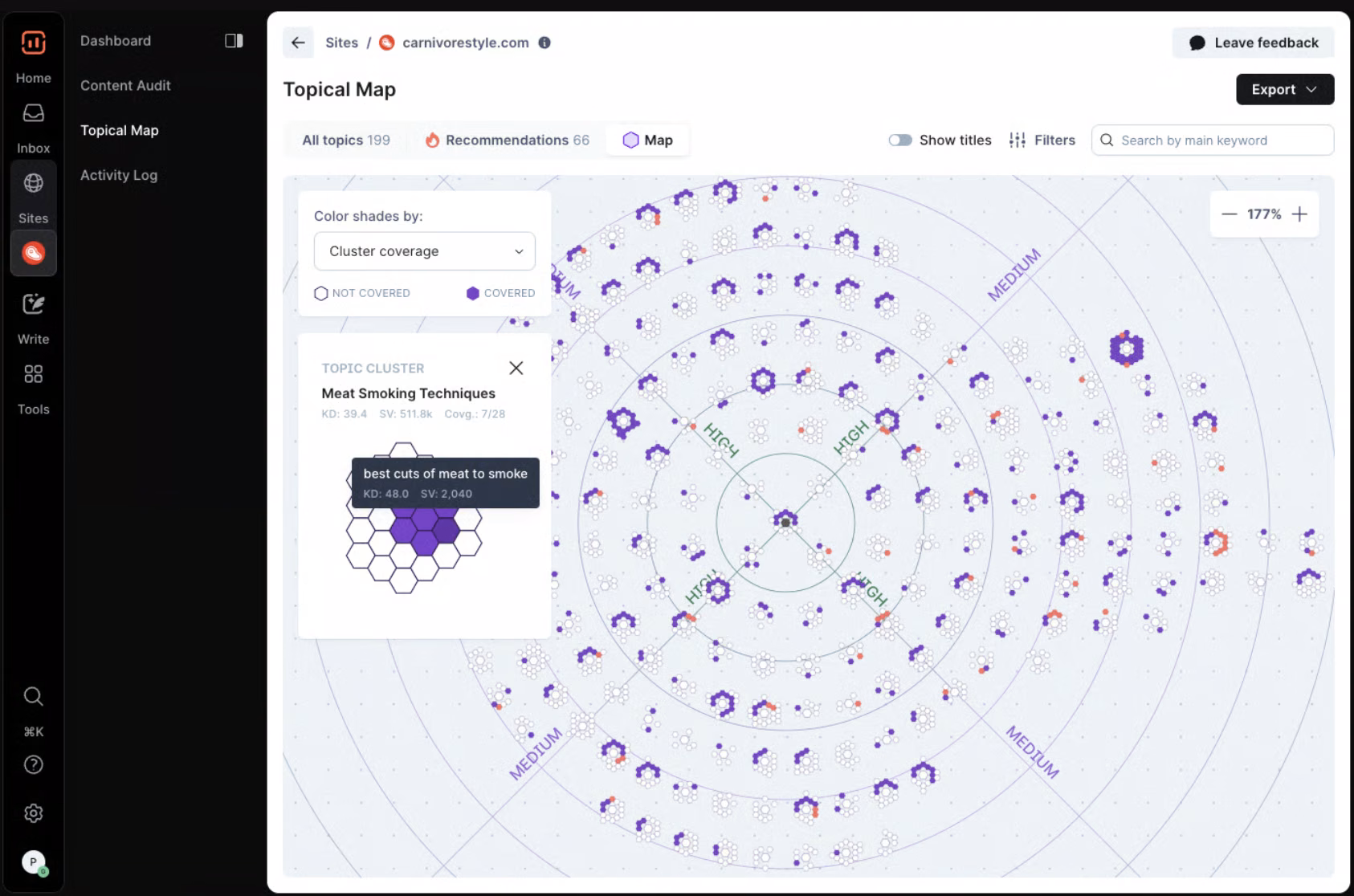Screen dimensions: 1354x896
Task: Open the command palette ⌘K shortcut
Action: tap(33, 731)
